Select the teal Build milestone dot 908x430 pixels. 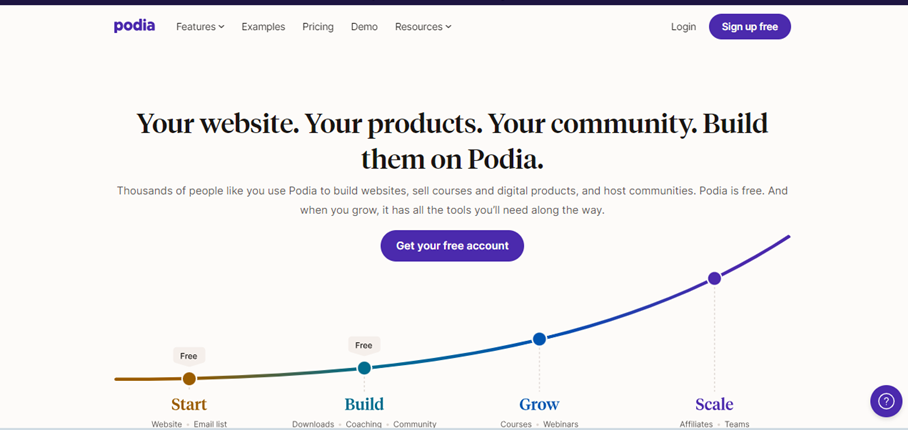(x=364, y=368)
